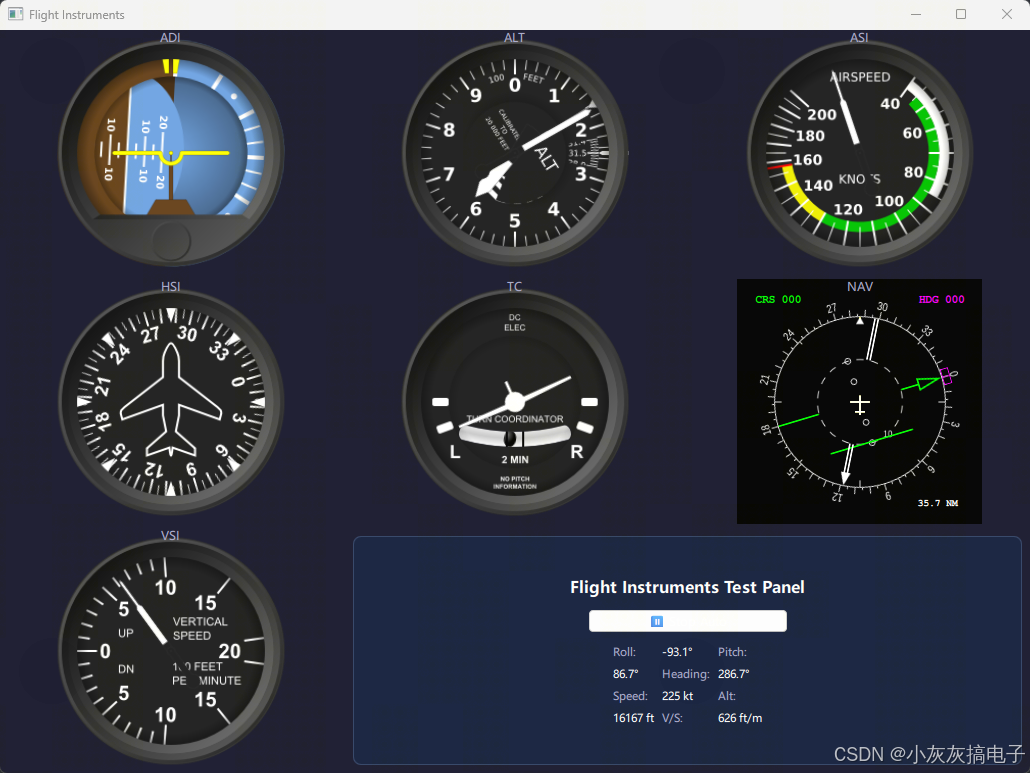This screenshot has height=773, width=1030.
Task: Click the ADI adjustment knob at bottom
Action: click(x=171, y=241)
